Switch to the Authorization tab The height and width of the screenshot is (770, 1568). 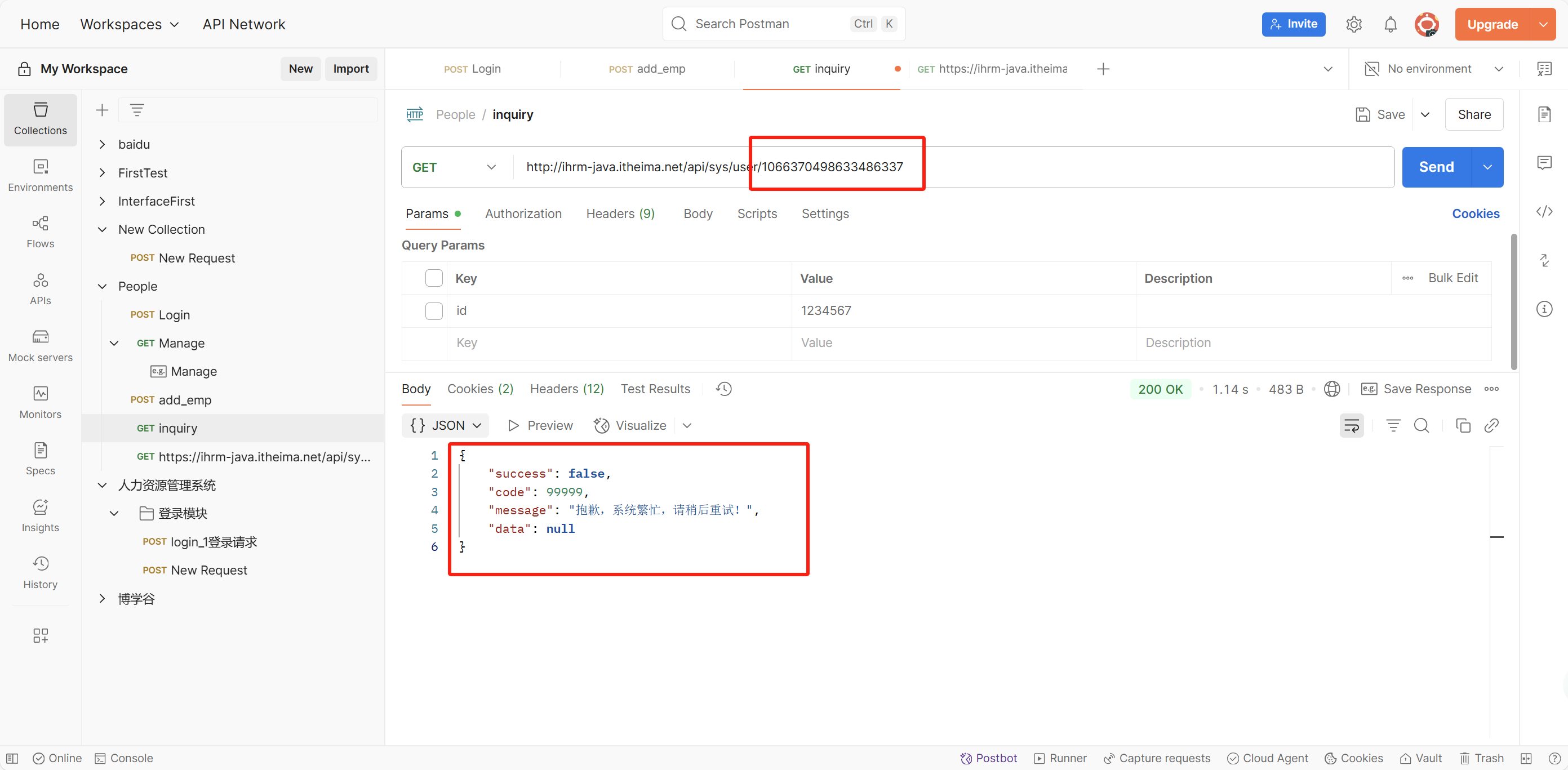[x=523, y=213]
